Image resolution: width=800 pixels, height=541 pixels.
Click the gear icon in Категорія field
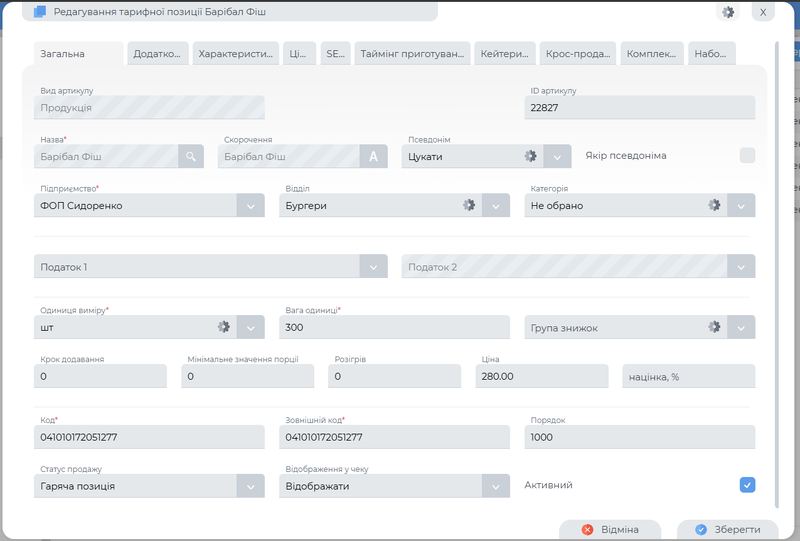pos(714,205)
